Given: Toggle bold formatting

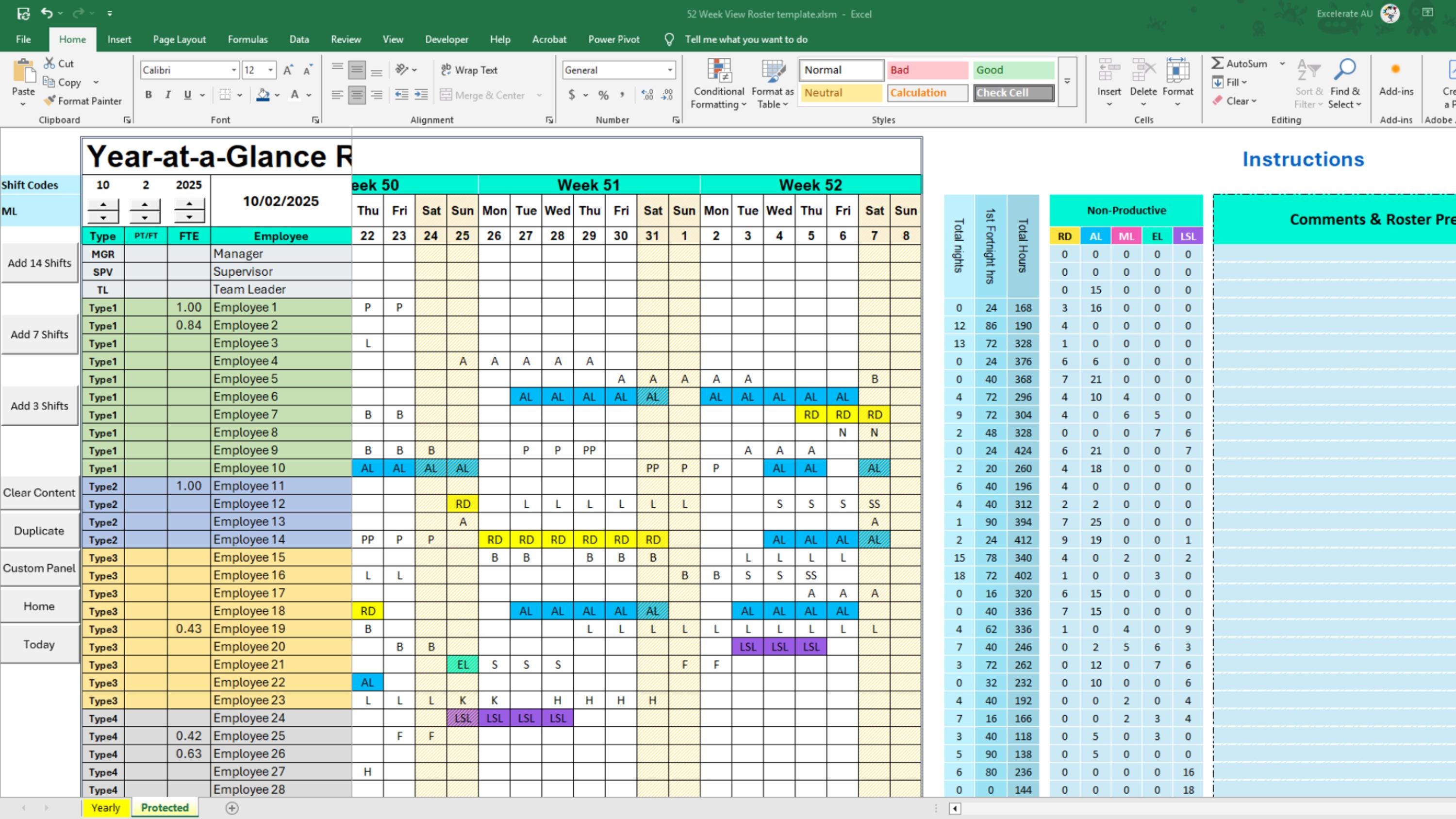Looking at the screenshot, I should [x=148, y=94].
